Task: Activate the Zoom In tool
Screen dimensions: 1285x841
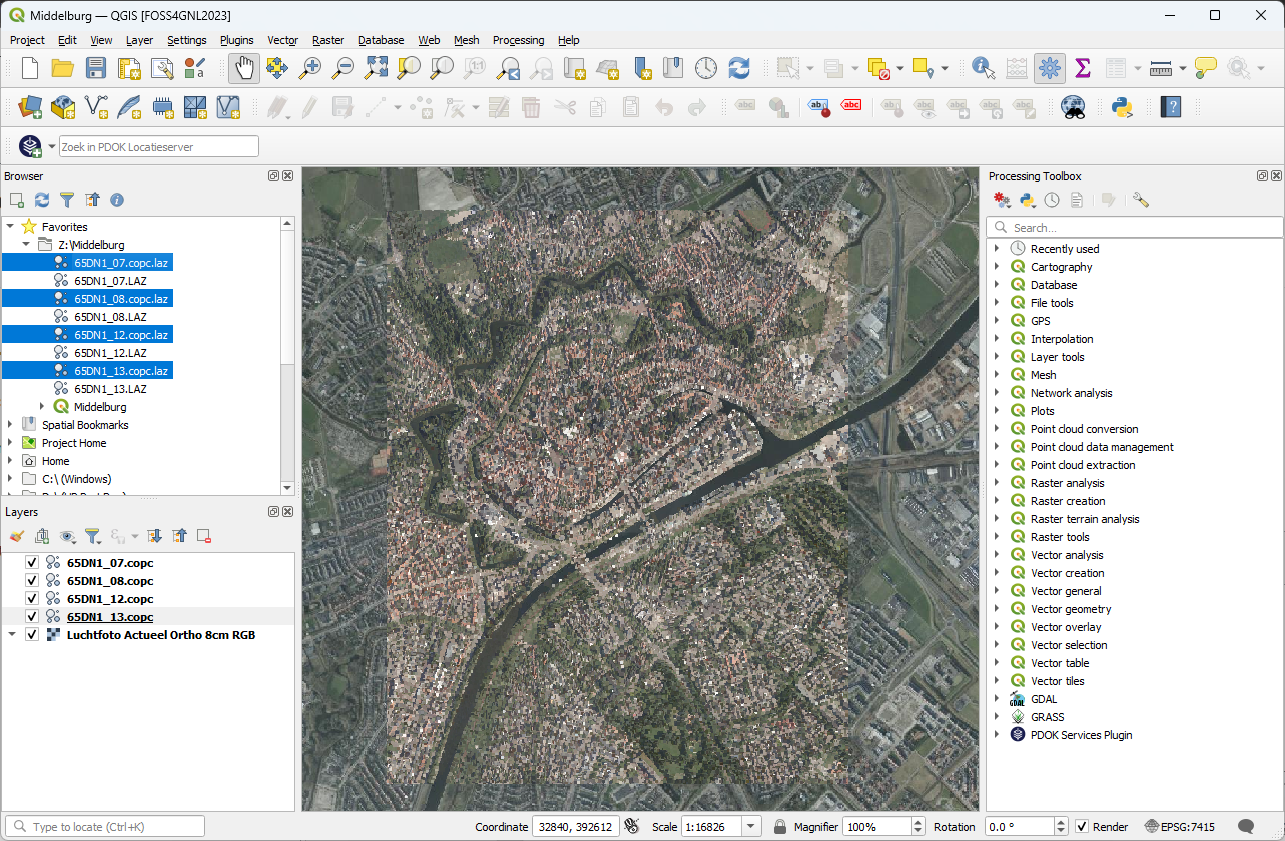Action: 310,69
